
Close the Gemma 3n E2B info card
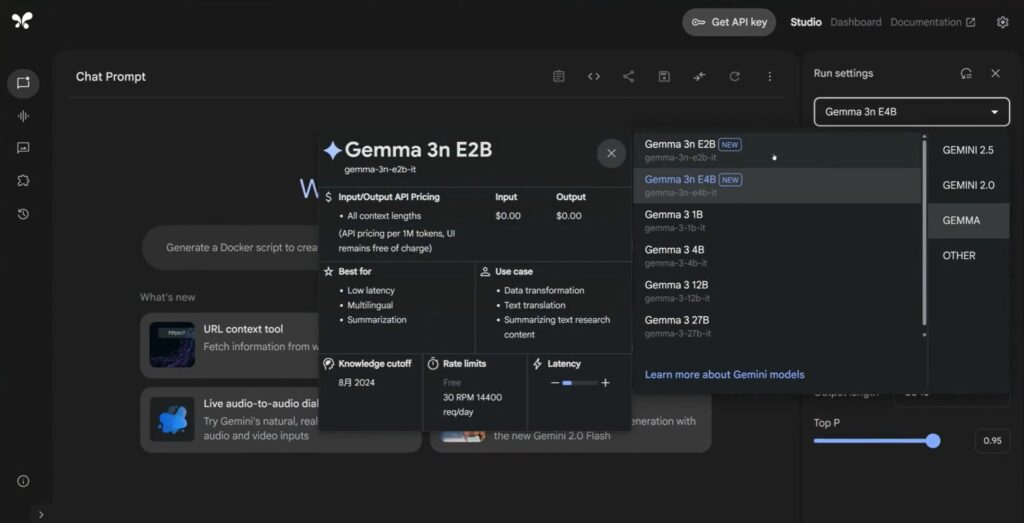pyautogui.click(x=611, y=153)
